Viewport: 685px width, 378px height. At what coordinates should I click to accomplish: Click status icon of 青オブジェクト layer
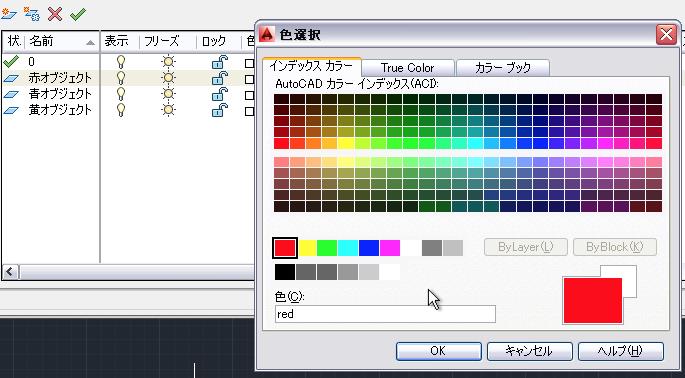coord(11,94)
